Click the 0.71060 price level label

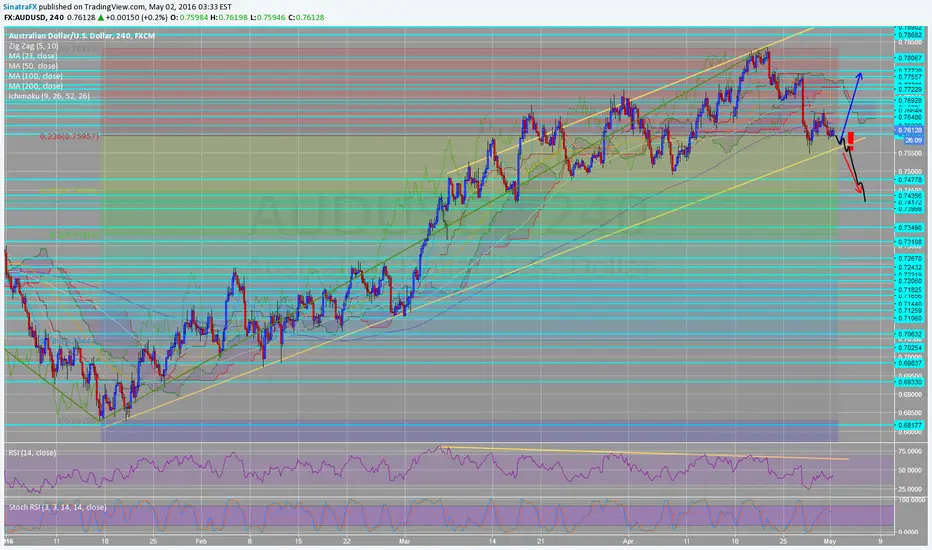pyautogui.click(x=909, y=318)
